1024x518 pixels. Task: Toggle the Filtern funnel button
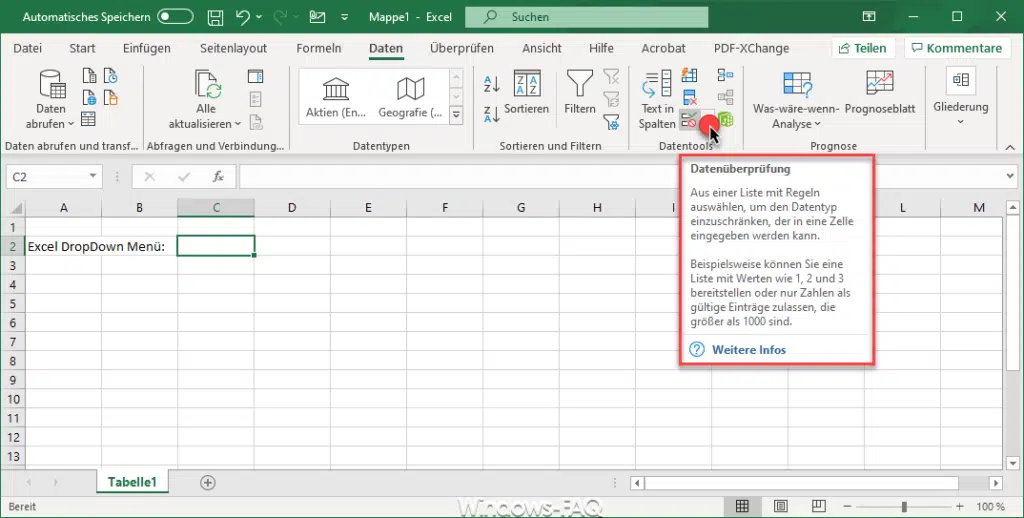(579, 93)
